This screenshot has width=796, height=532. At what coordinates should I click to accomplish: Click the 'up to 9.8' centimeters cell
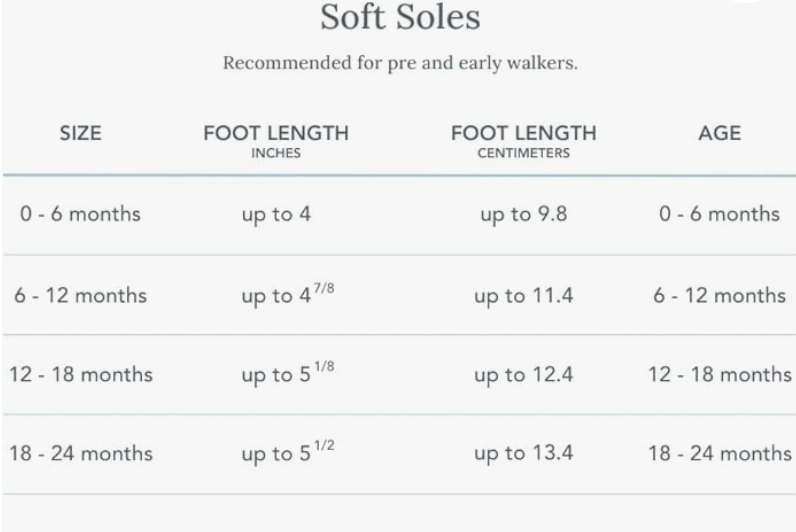524,214
